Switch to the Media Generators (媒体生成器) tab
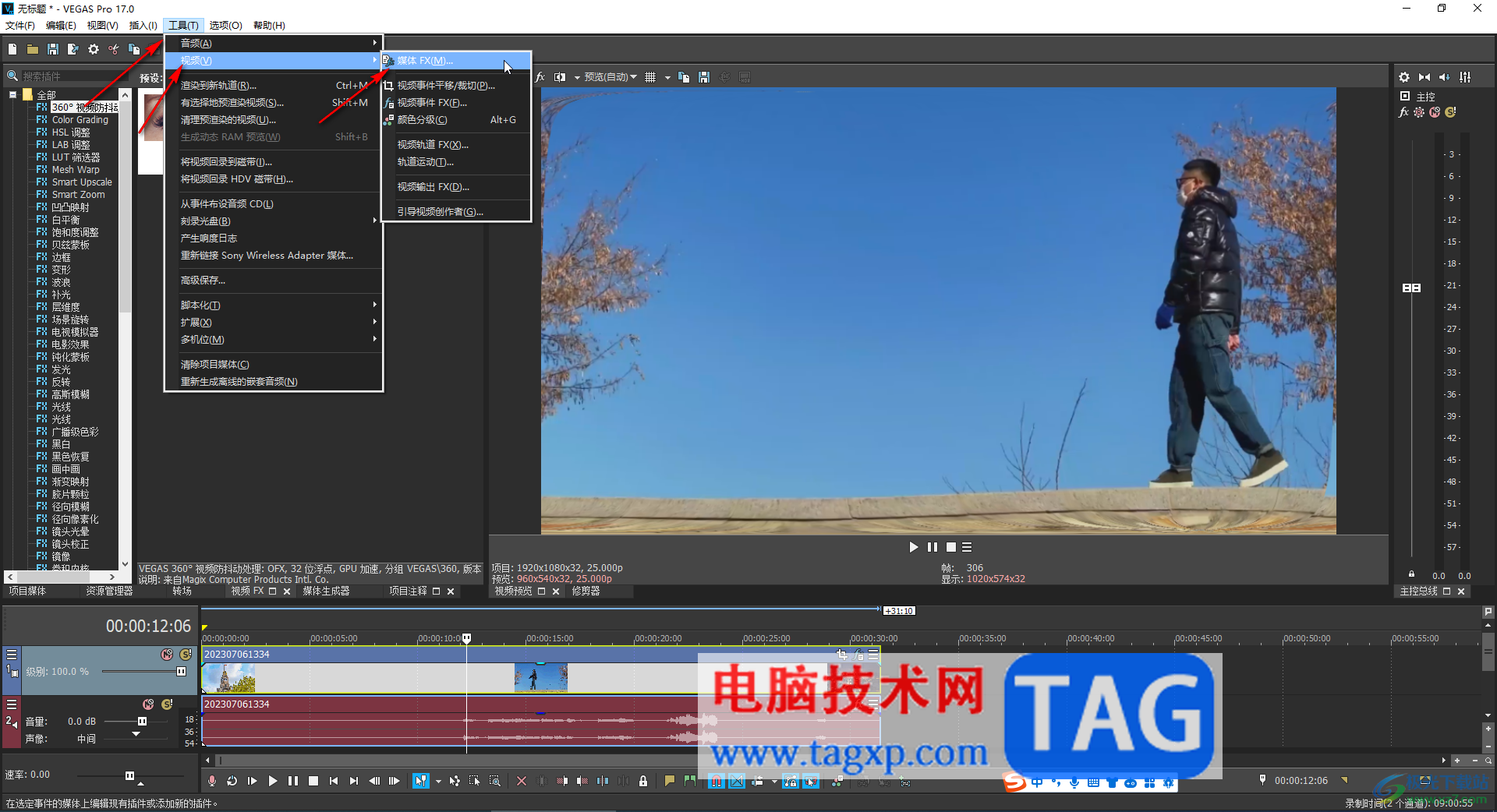This screenshot has height=812, width=1497. coord(326,591)
